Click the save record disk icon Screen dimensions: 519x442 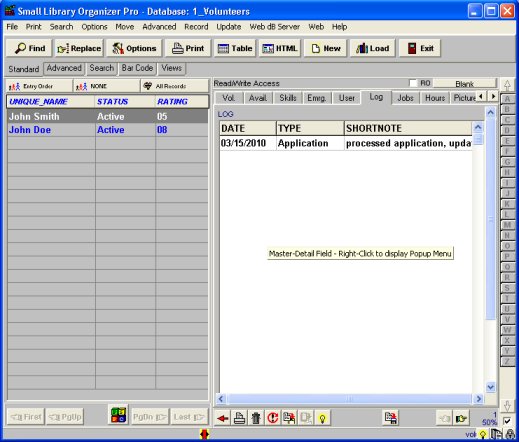(x=391, y=418)
